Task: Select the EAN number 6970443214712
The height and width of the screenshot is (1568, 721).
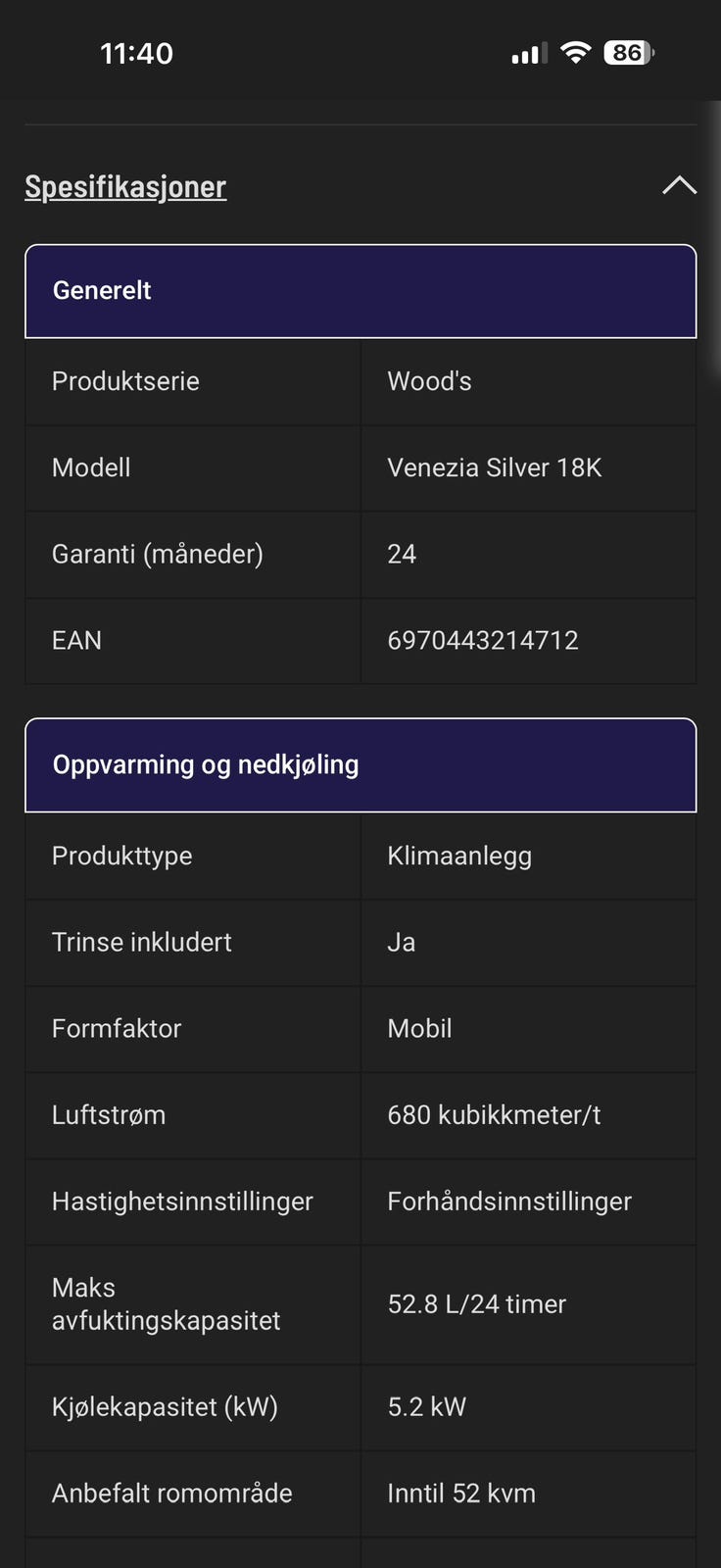Action: (x=483, y=641)
